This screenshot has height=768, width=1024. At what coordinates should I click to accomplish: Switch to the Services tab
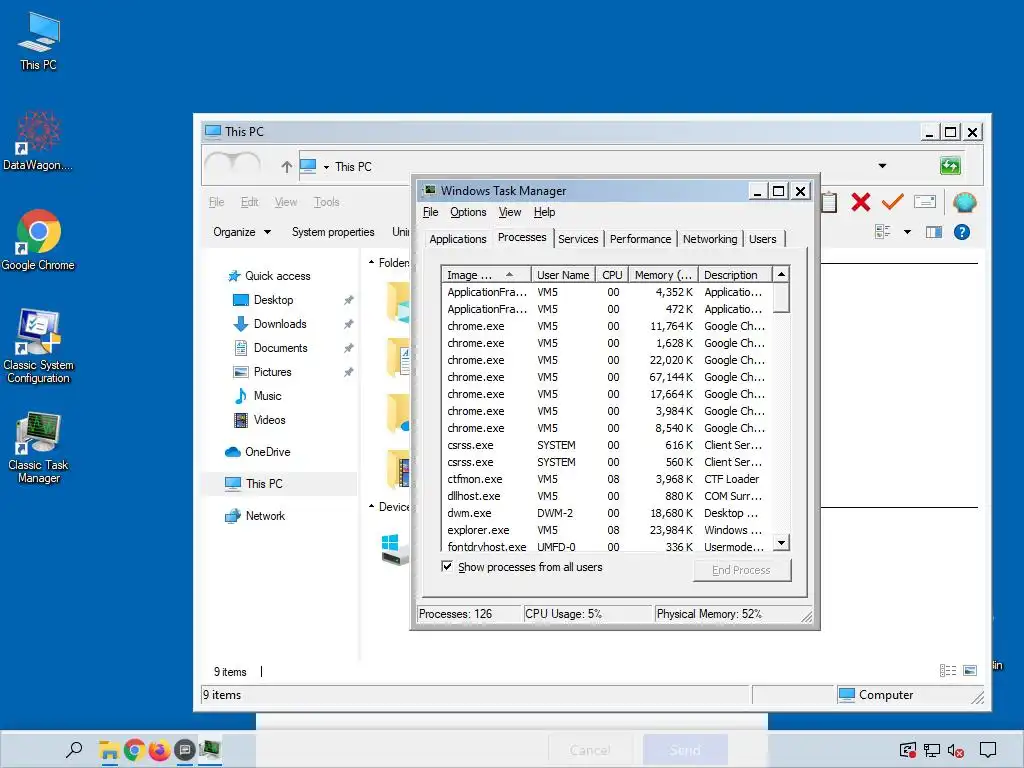[578, 239]
